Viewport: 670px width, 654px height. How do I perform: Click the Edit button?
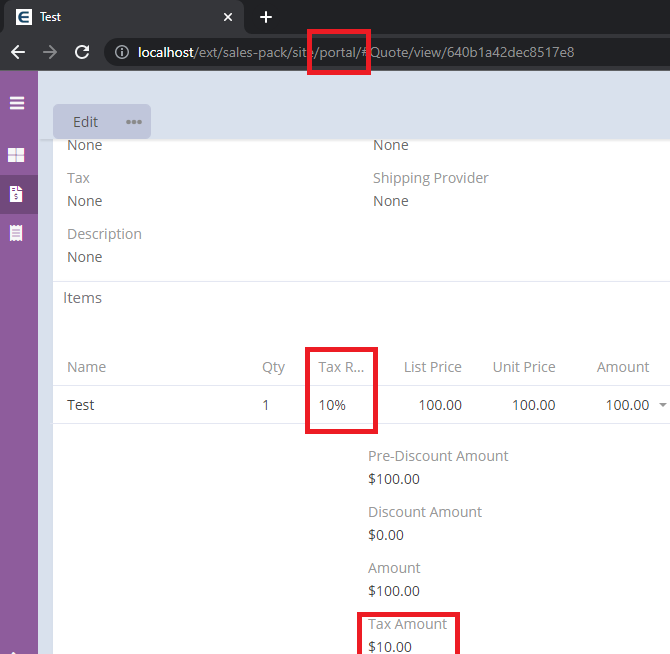click(86, 122)
